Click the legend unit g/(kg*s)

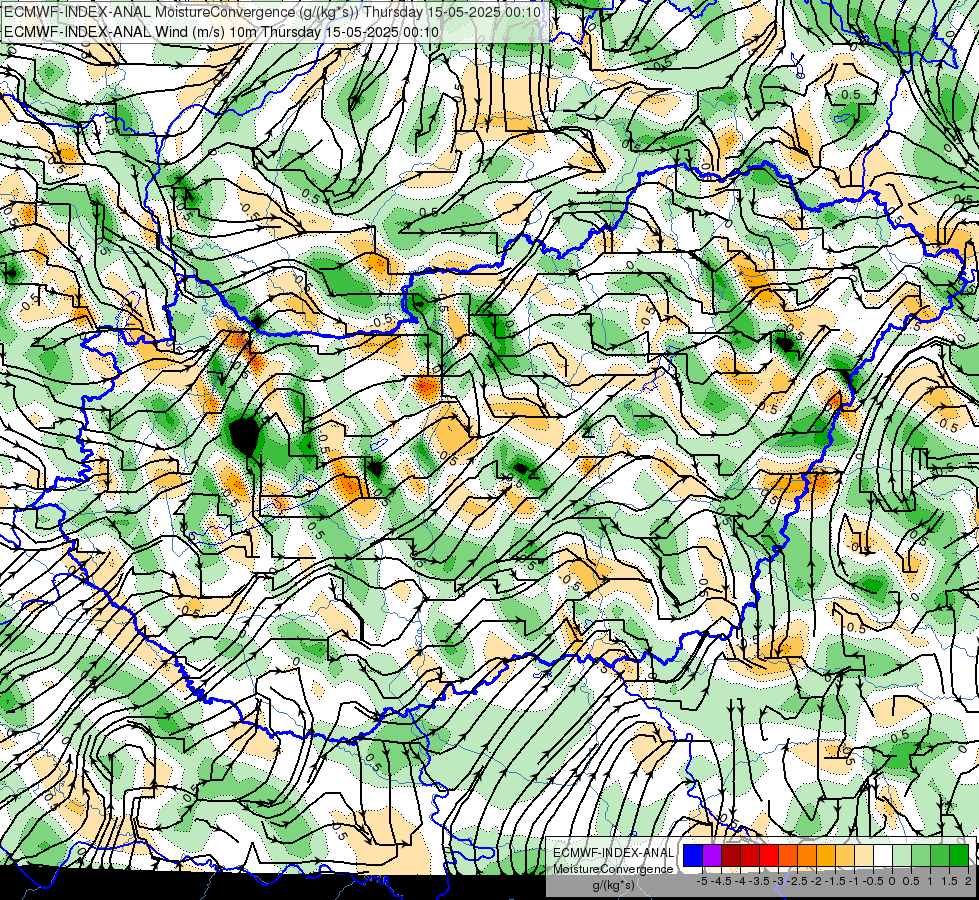click(613, 885)
